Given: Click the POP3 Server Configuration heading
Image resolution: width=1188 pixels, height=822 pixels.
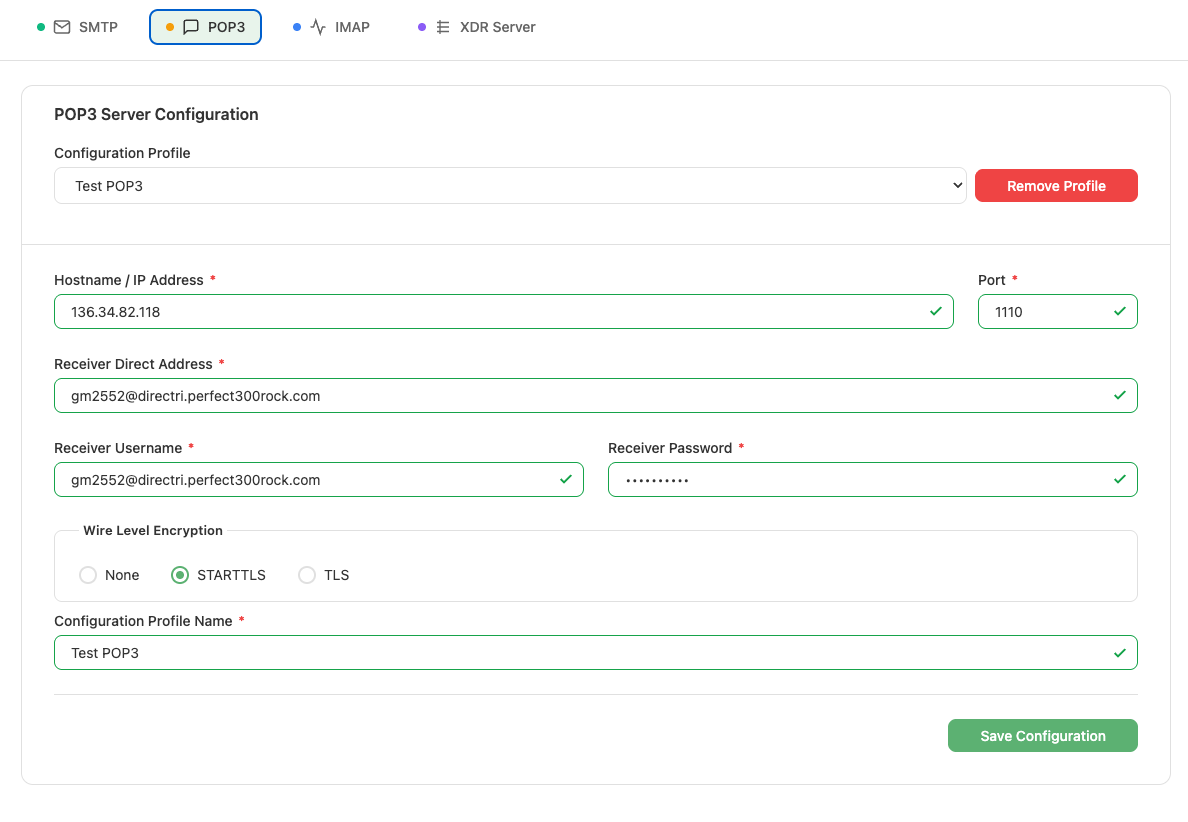Looking at the screenshot, I should (x=156, y=114).
